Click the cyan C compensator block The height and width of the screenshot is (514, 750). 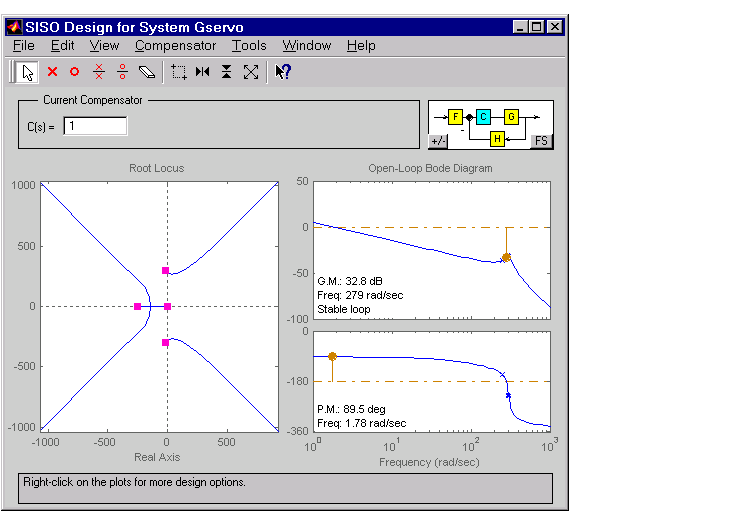[483, 117]
